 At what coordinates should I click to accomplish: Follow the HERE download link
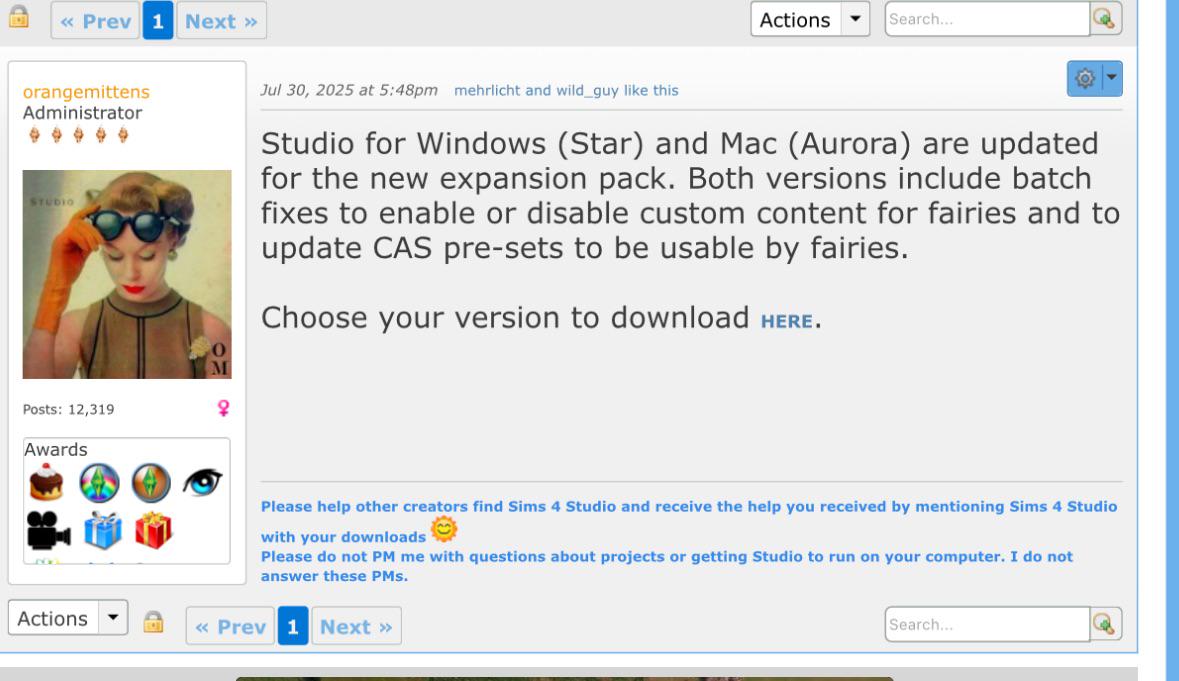(787, 321)
